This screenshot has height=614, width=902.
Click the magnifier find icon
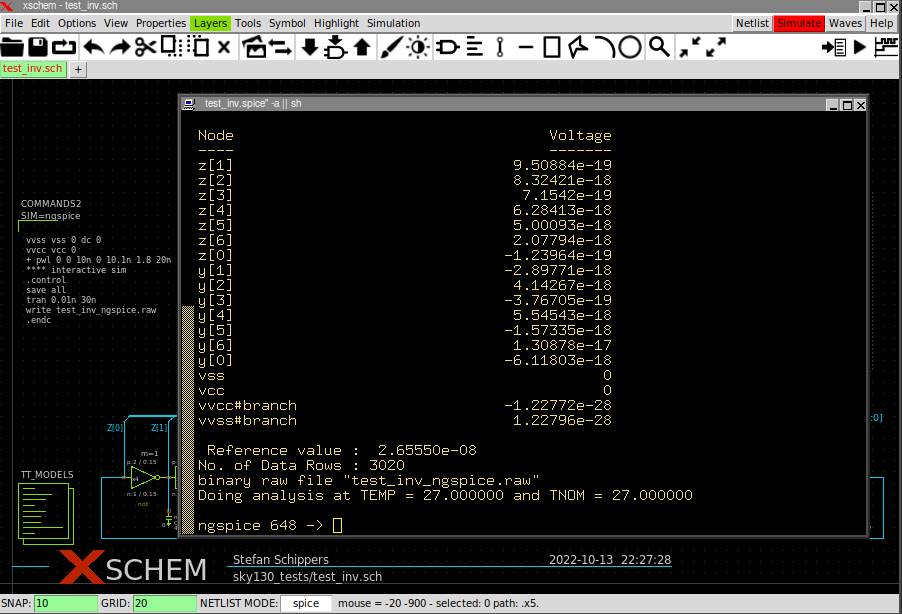click(659, 47)
